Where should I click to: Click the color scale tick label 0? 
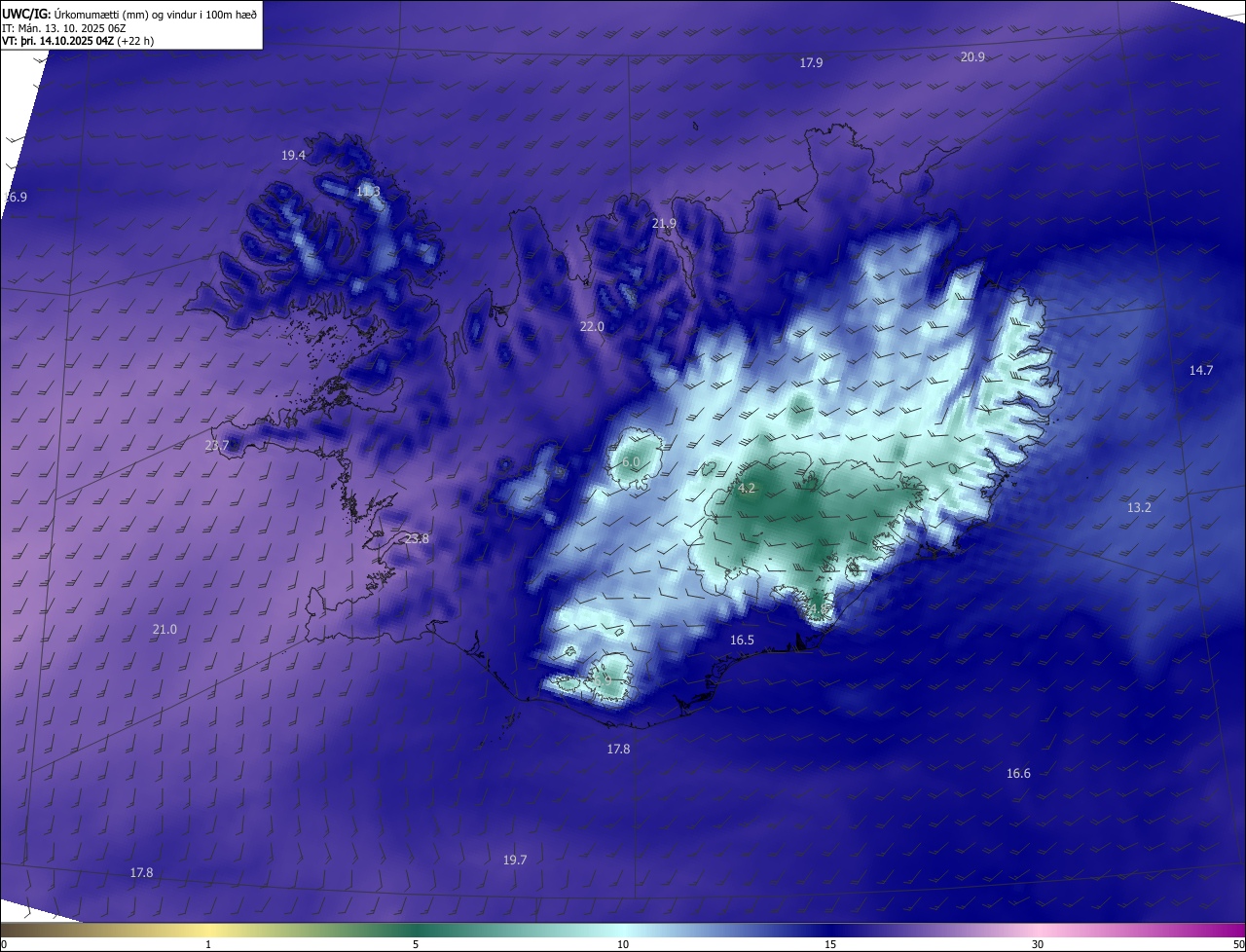click(x=4, y=944)
